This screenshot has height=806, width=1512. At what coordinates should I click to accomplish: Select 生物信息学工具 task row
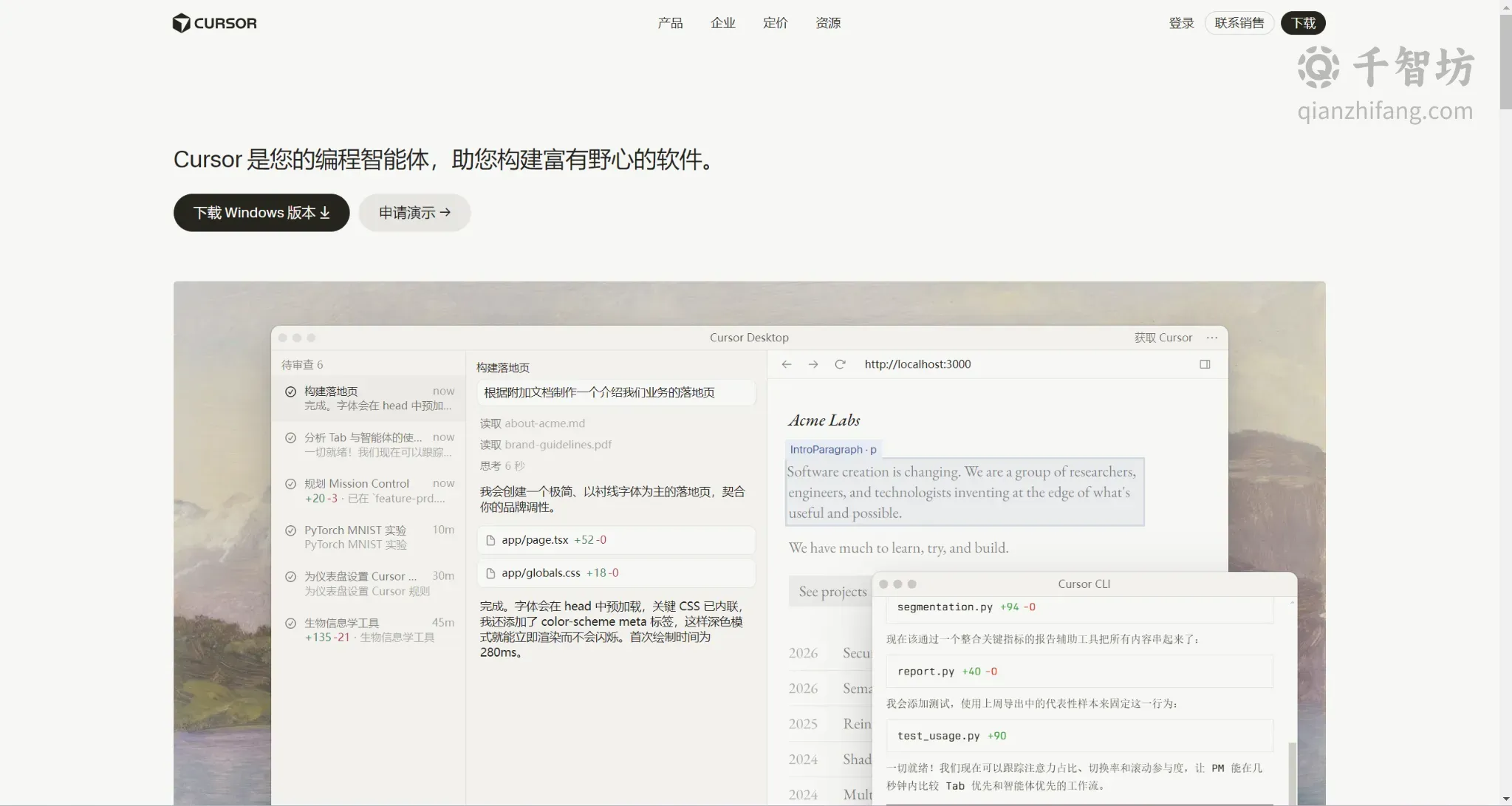coord(369,630)
